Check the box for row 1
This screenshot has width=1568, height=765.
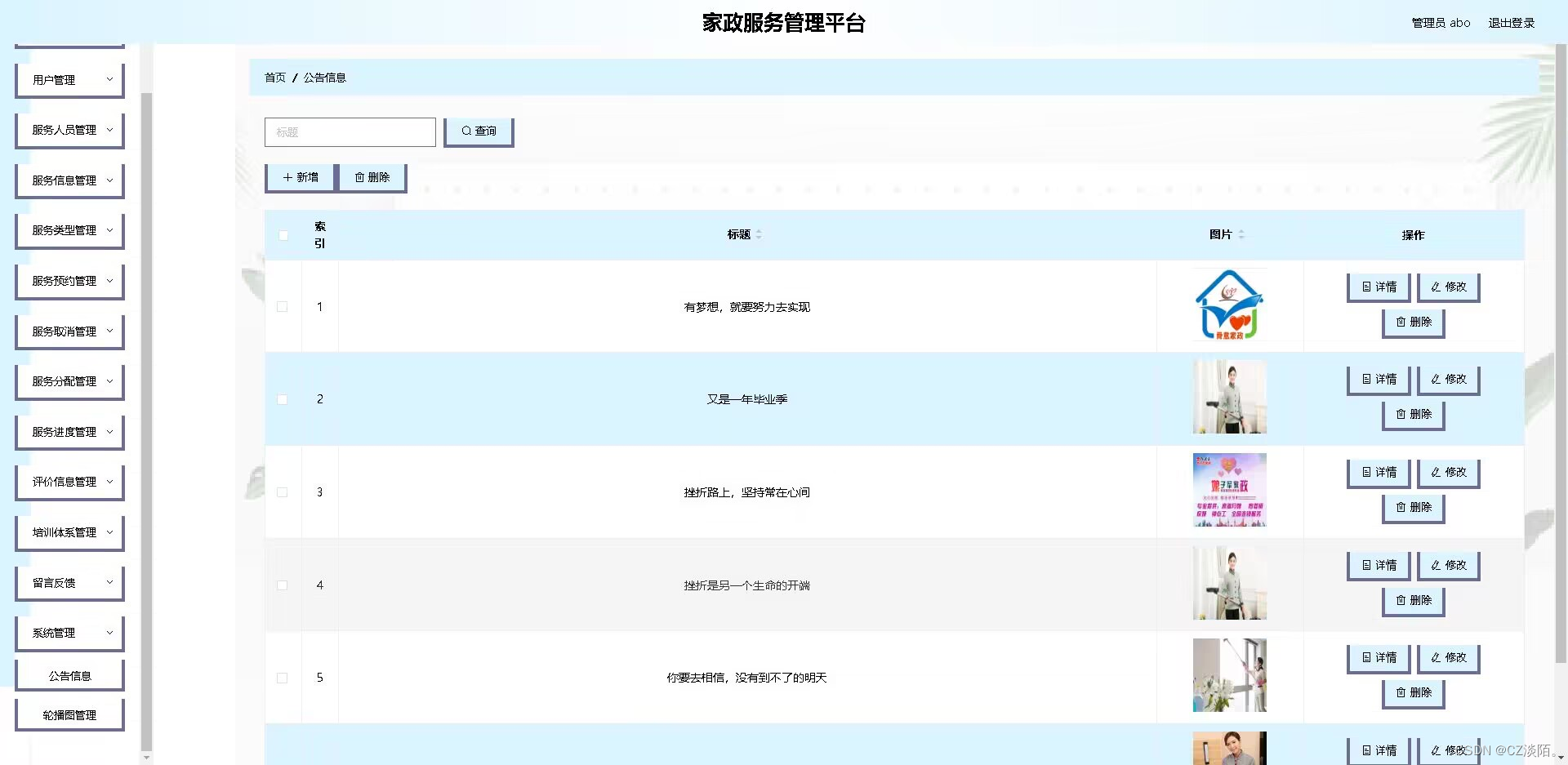pos(283,307)
